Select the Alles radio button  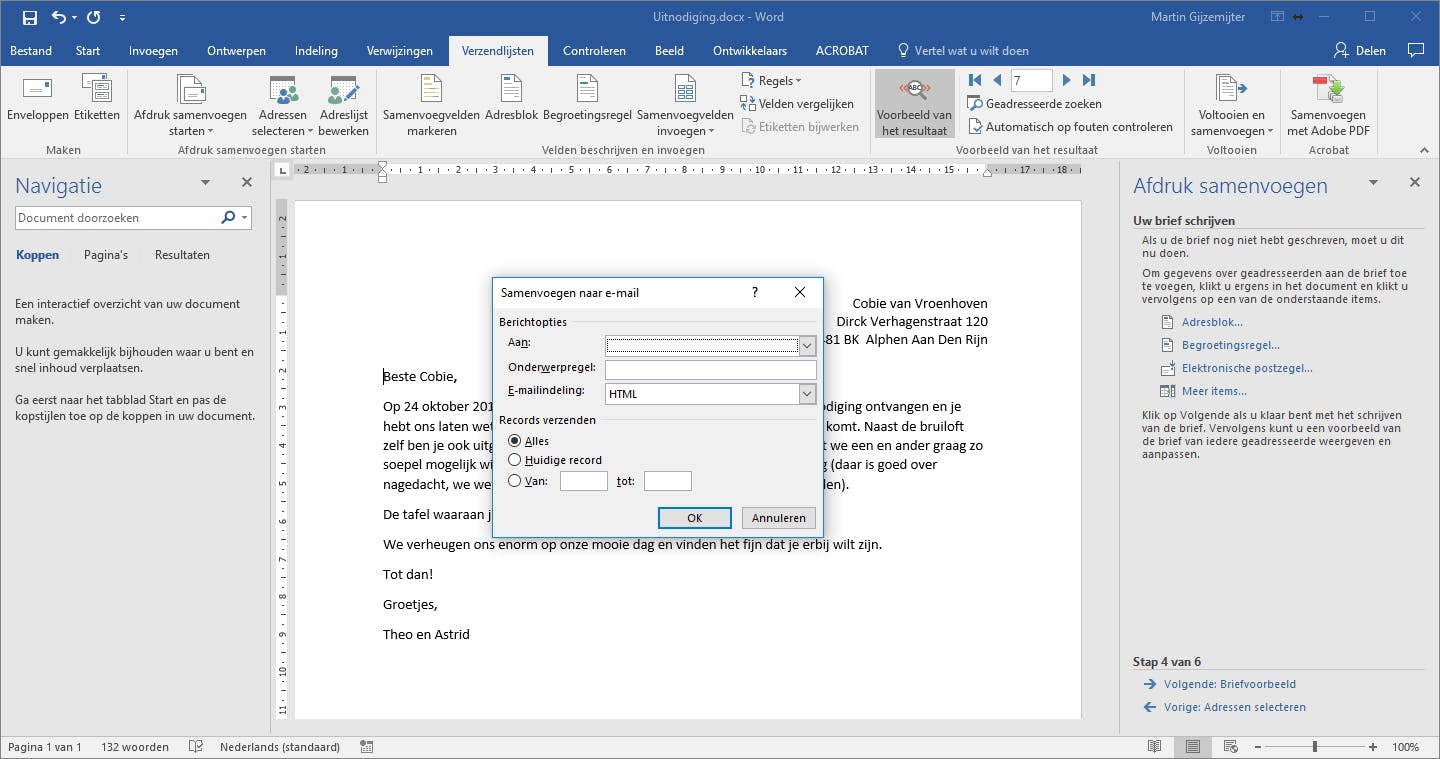point(515,441)
